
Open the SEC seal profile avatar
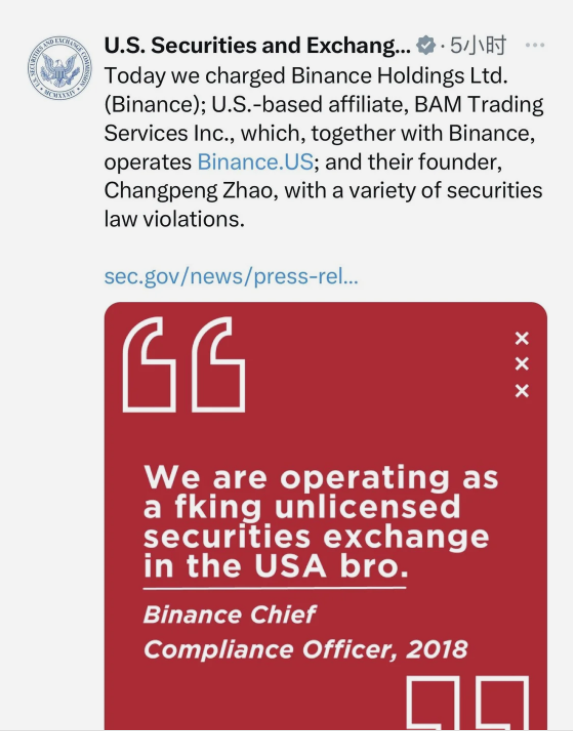59,68
